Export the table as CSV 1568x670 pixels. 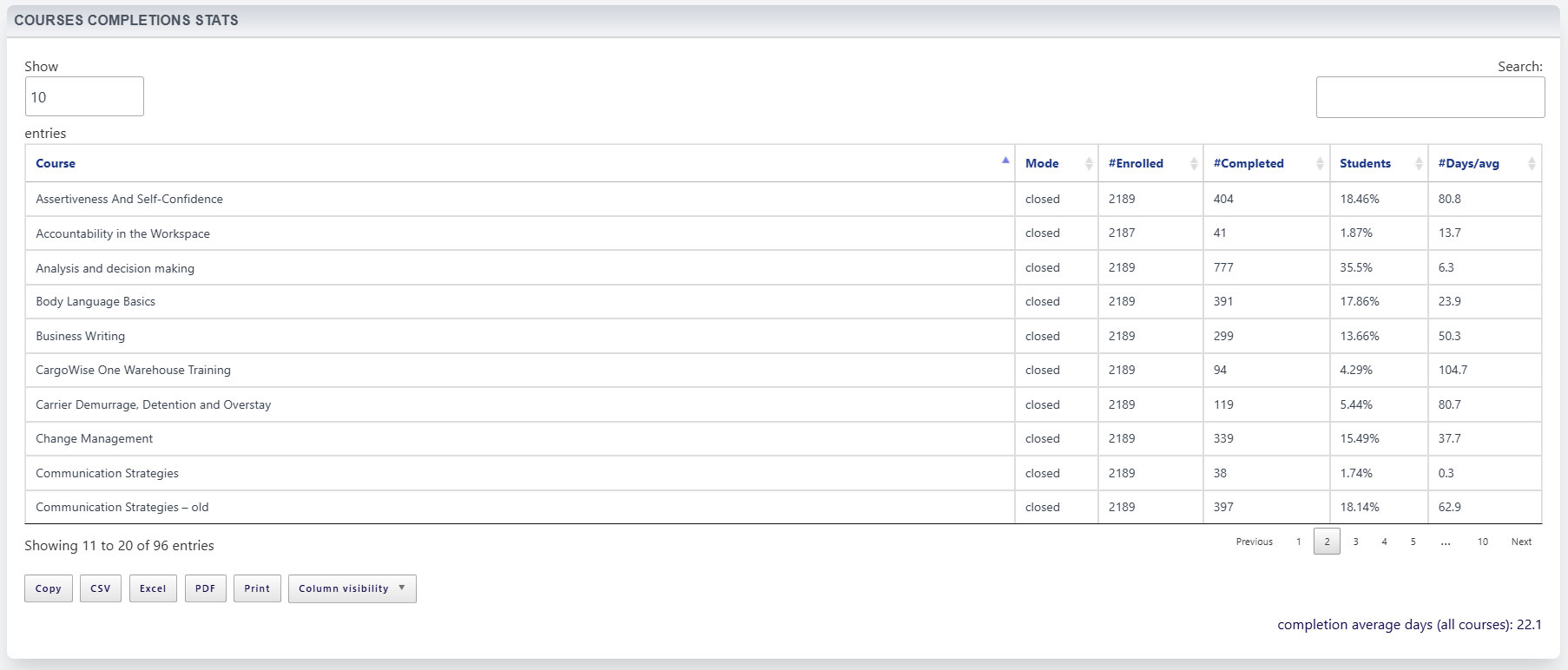tap(101, 588)
